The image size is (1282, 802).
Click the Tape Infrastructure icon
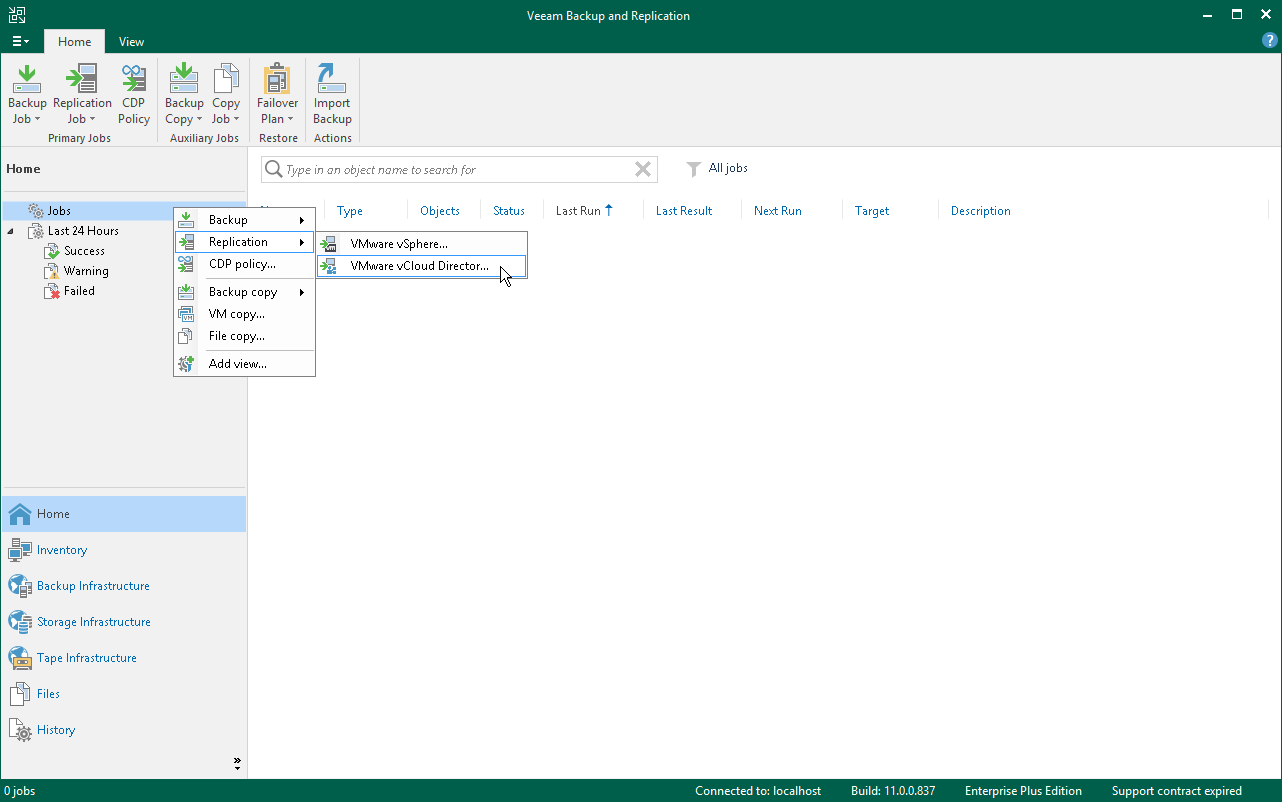20,658
